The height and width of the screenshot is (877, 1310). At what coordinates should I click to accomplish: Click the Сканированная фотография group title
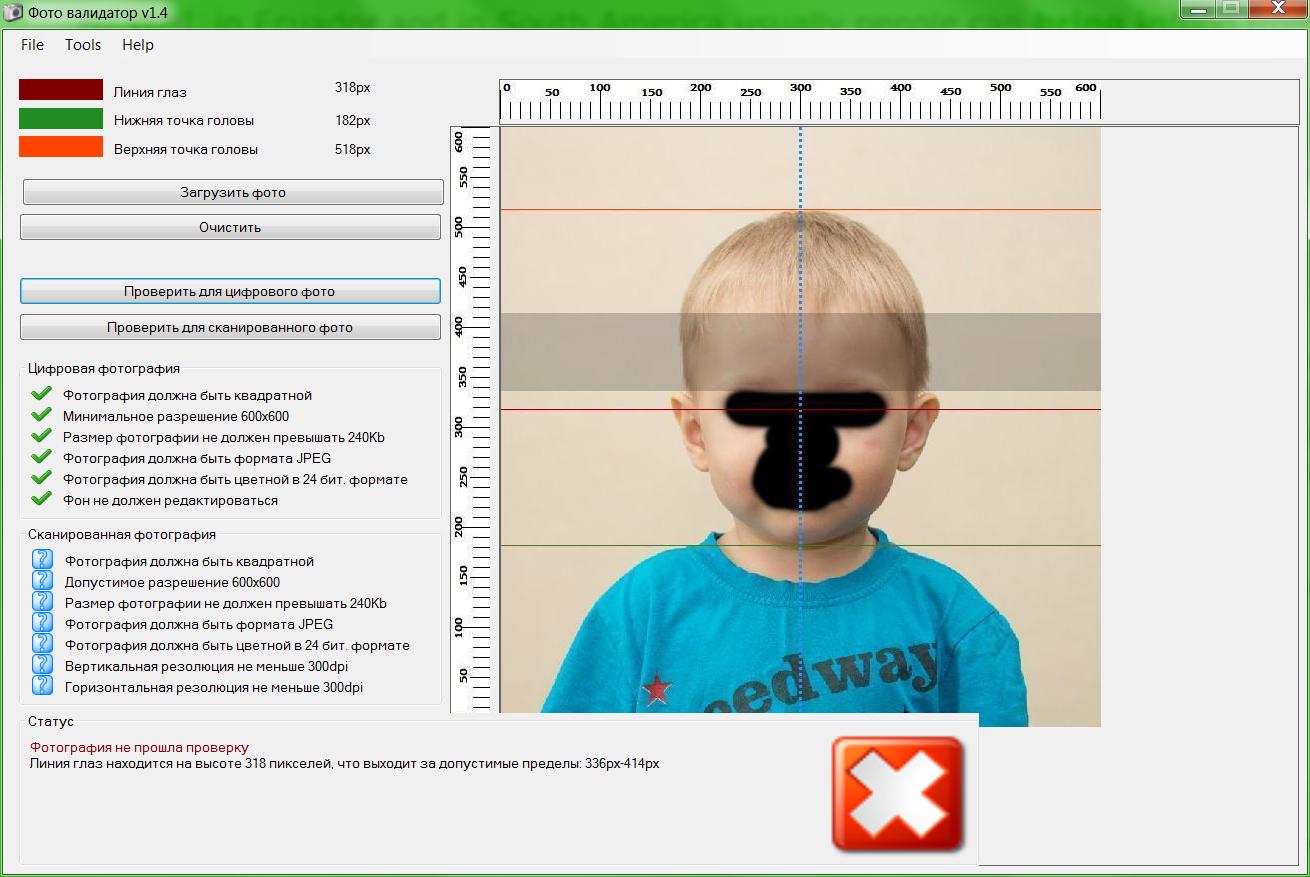pos(122,534)
